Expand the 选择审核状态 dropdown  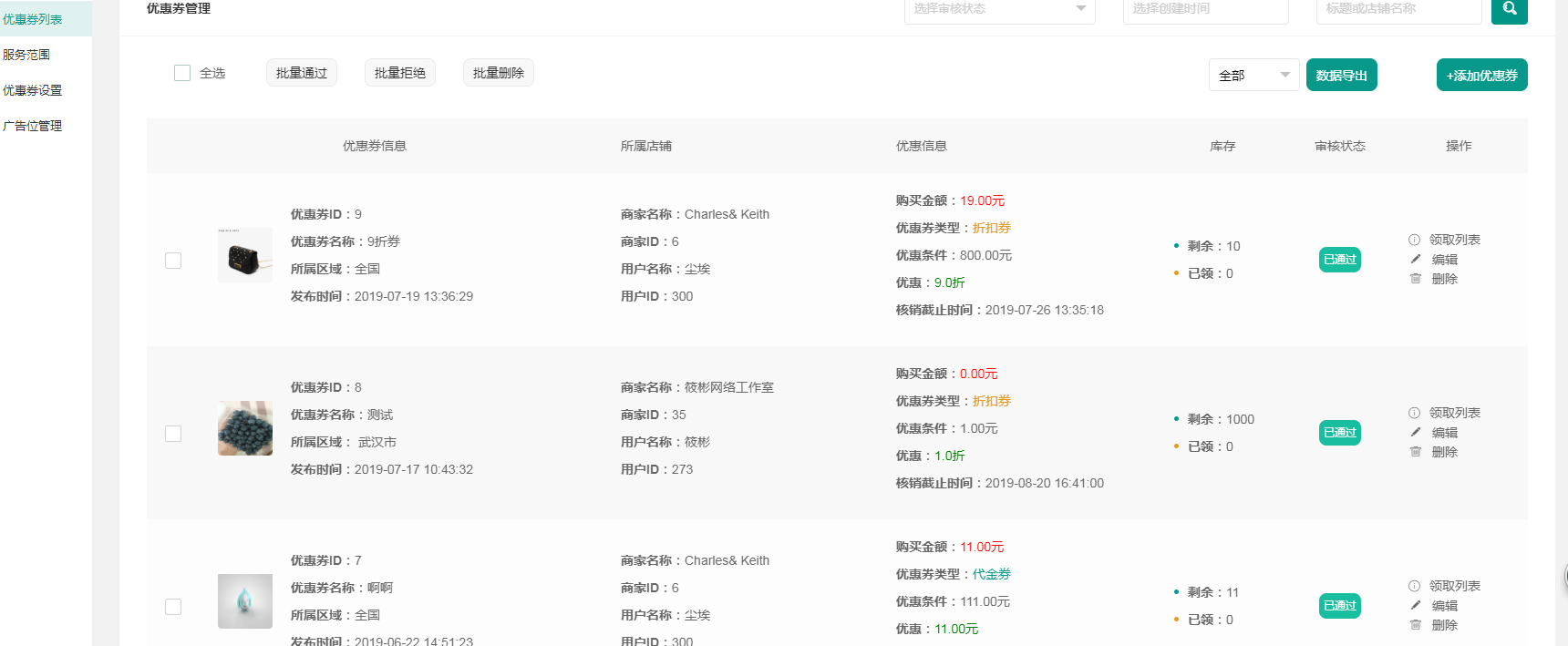(x=999, y=9)
